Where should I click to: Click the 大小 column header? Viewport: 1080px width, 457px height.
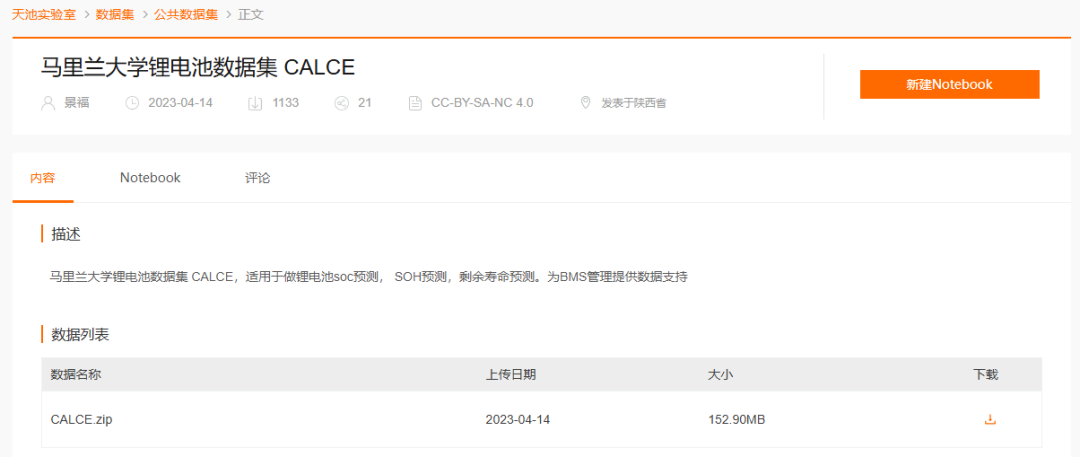(x=721, y=375)
